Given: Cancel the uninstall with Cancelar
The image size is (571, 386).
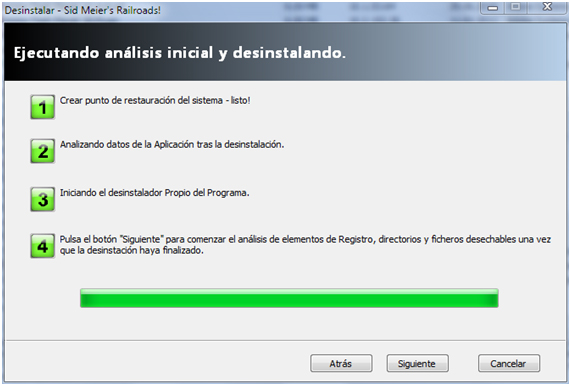Looking at the screenshot, I should pyautogui.click(x=509, y=363).
